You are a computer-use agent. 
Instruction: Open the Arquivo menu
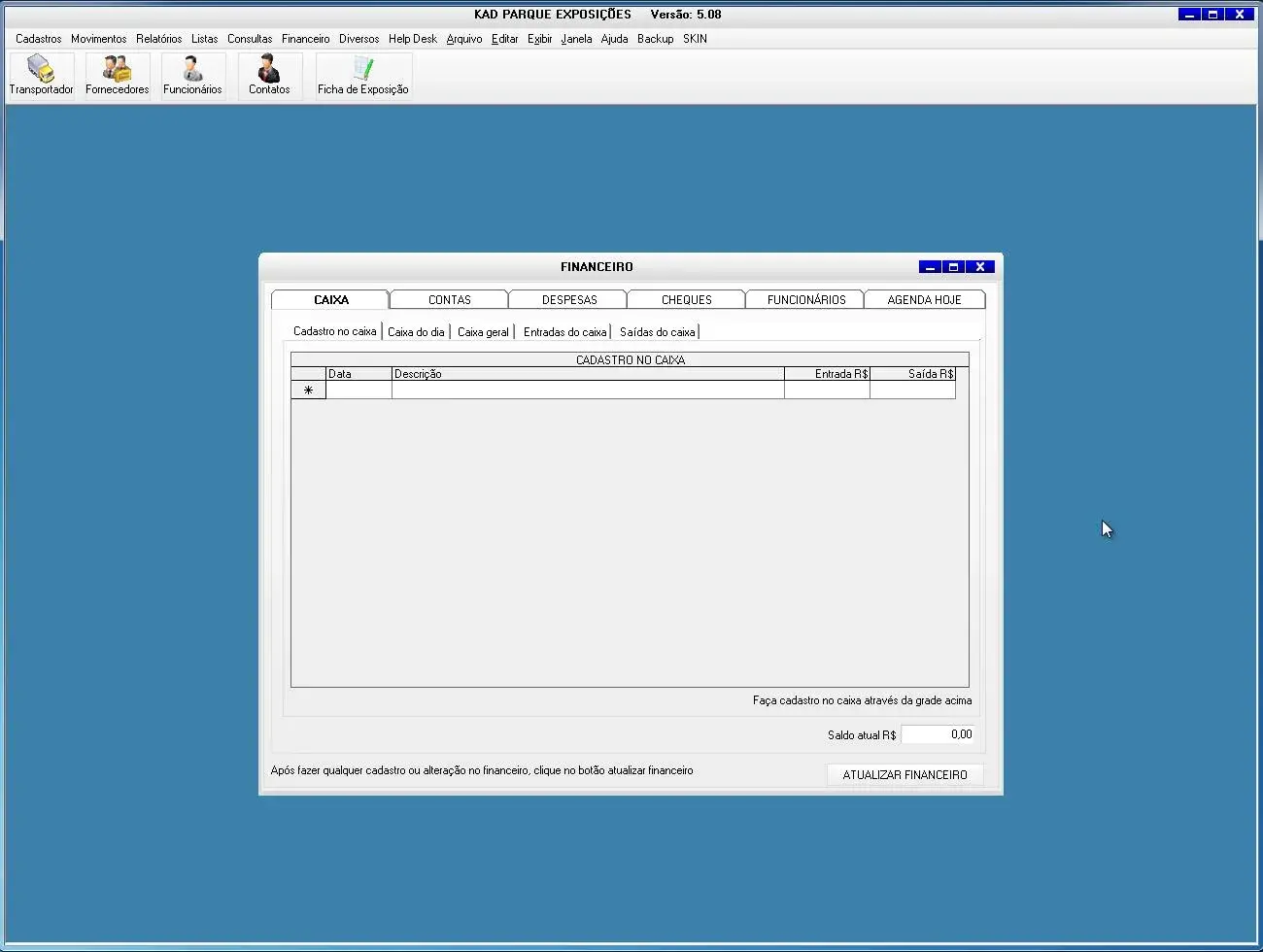click(464, 39)
